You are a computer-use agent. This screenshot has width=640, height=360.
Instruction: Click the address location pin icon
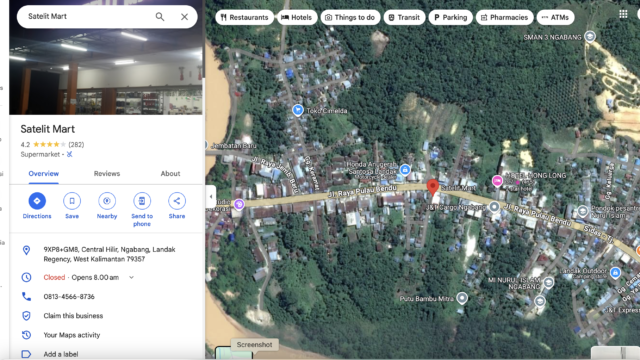coord(27,250)
